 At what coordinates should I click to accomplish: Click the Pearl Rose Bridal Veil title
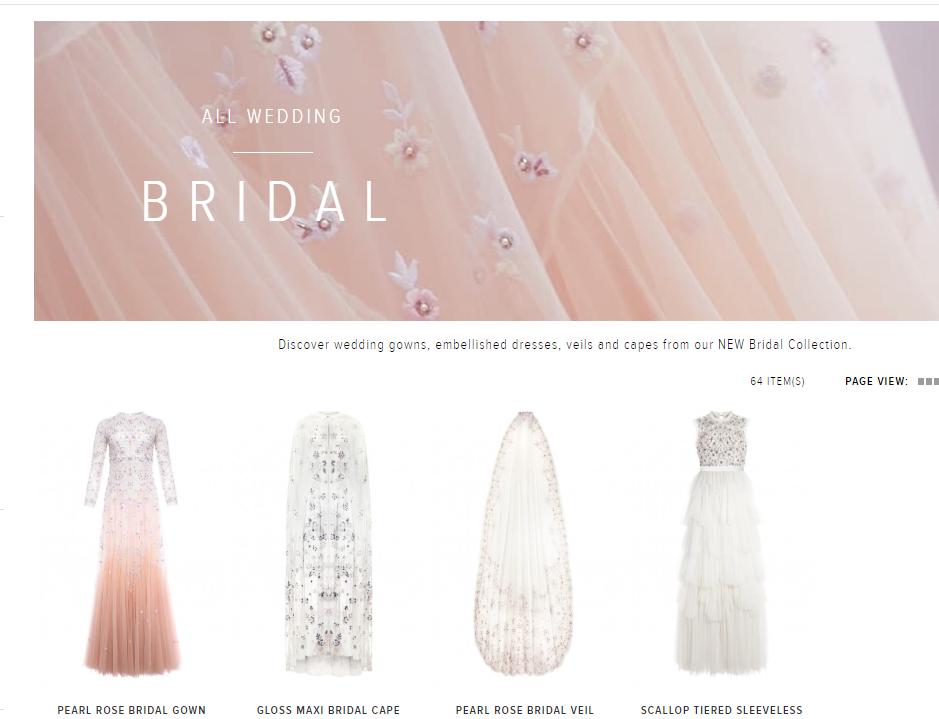(525, 710)
